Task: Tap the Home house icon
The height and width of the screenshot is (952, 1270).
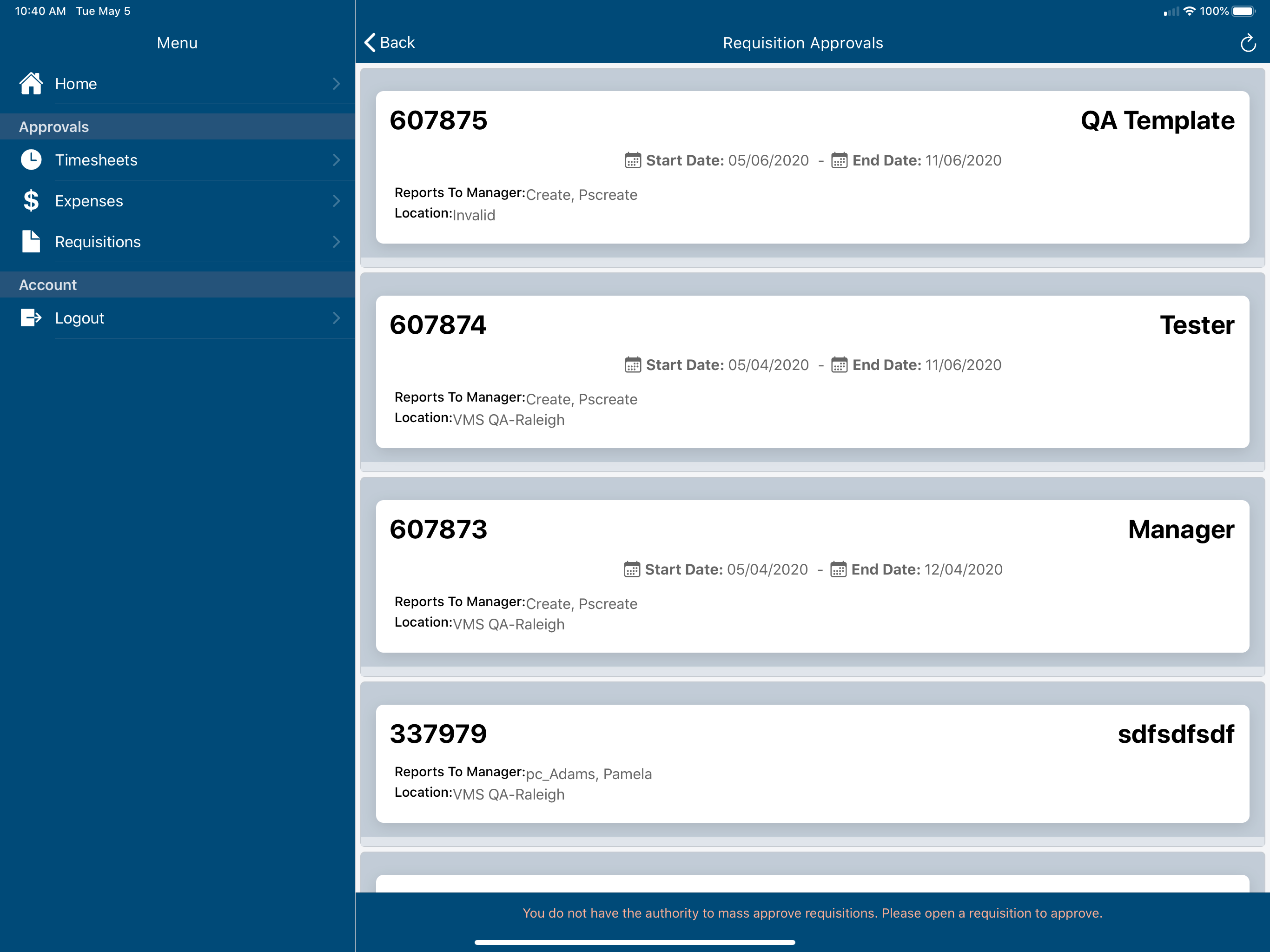Action: [x=31, y=83]
